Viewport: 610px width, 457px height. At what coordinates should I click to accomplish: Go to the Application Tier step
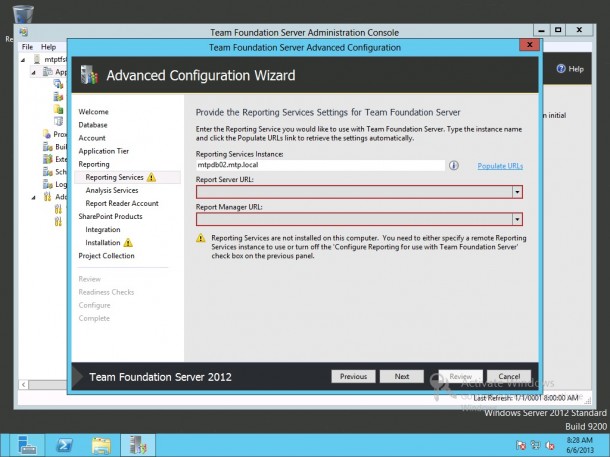point(103,151)
